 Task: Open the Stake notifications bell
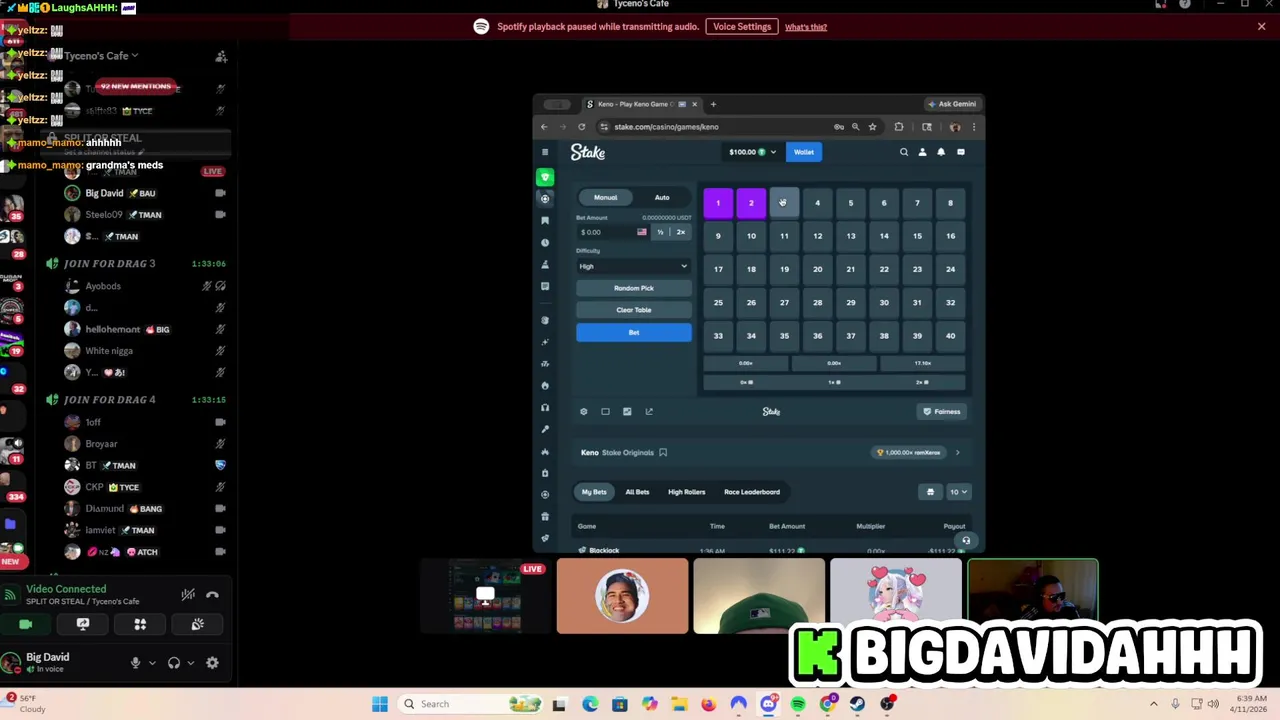pos(941,152)
